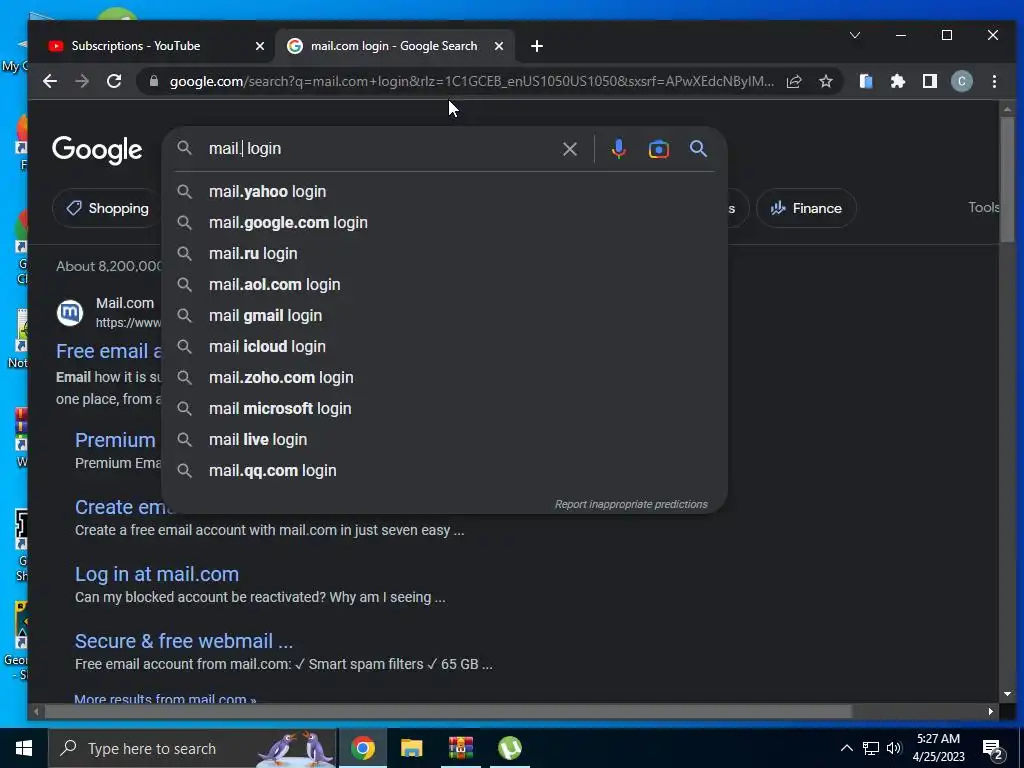Select the mail.com login - Google Search tab
The image size is (1024, 768).
click(x=394, y=46)
